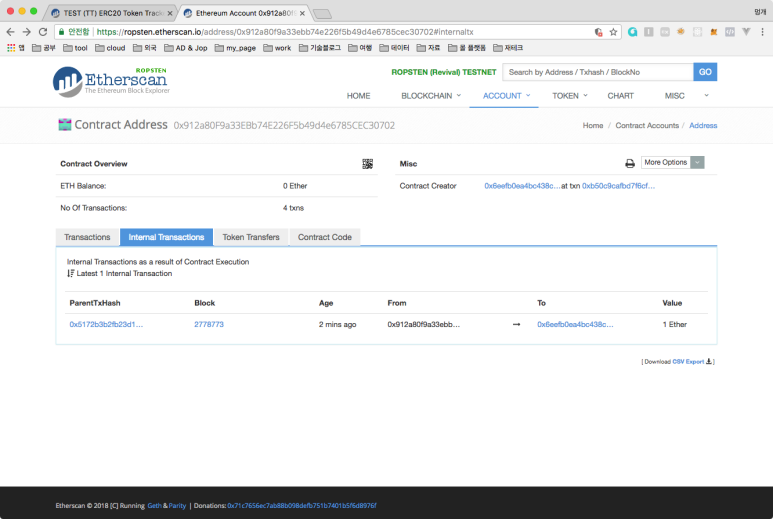Image resolution: width=773 pixels, height=519 pixels.
Task: Open a new browser tab
Action: point(322,14)
